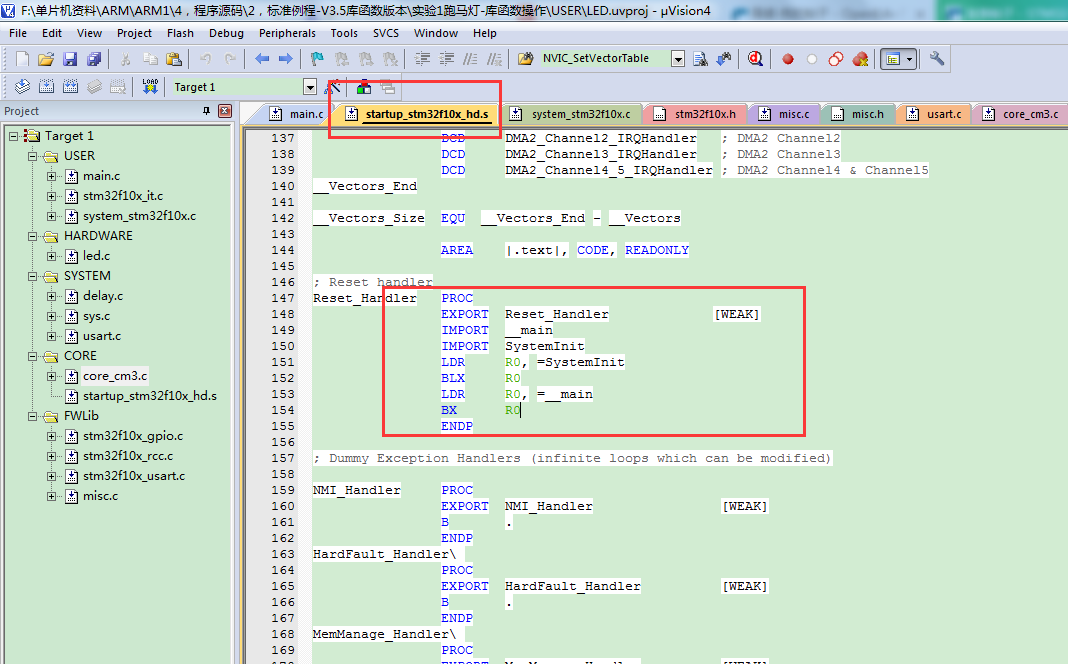Image resolution: width=1068 pixels, height=664 pixels.
Task: Click the 'NMI_Handler' label on line 159
Action: pyautogui.click(x=356, y=490)
